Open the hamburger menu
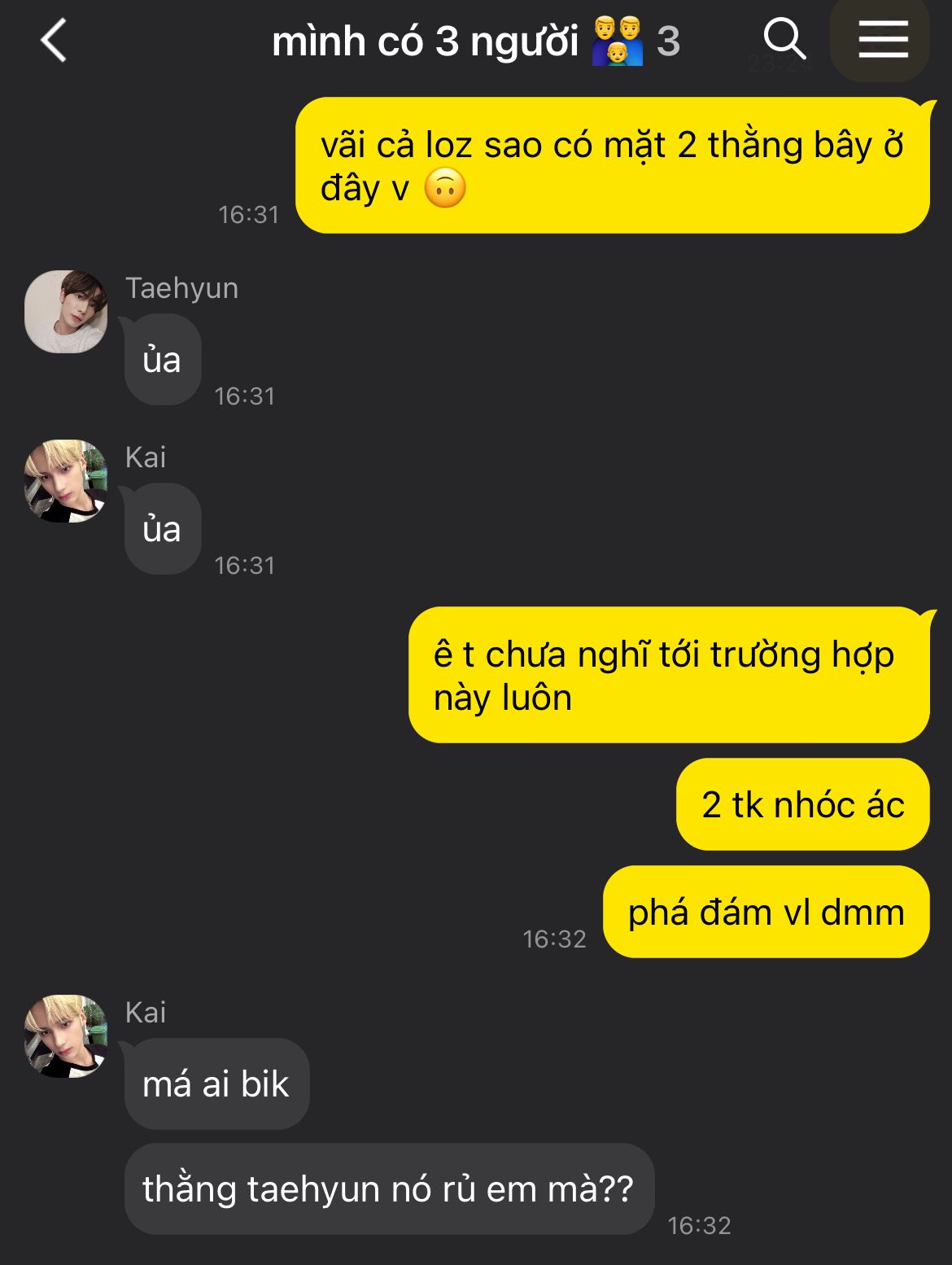 [x=883, y=39]
